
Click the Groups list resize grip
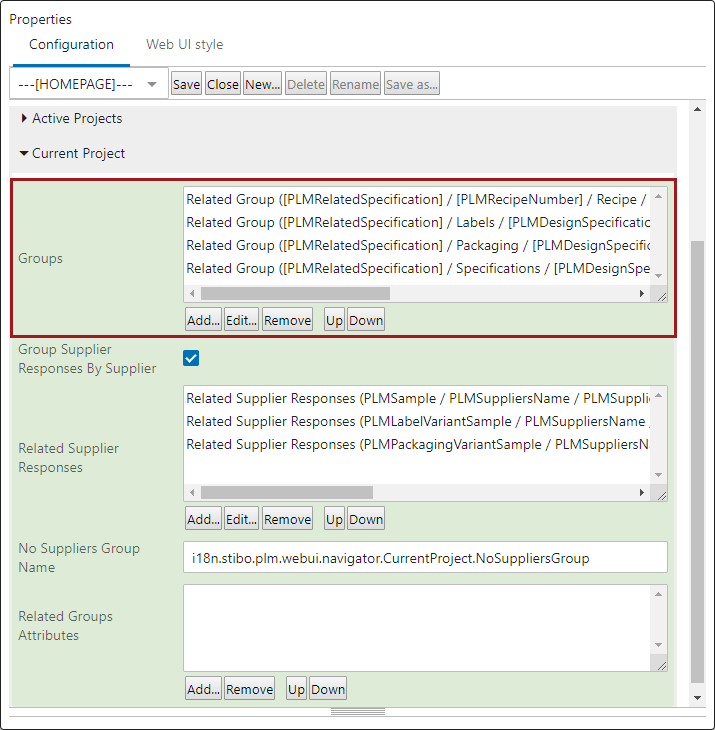(x=661, y=297)
